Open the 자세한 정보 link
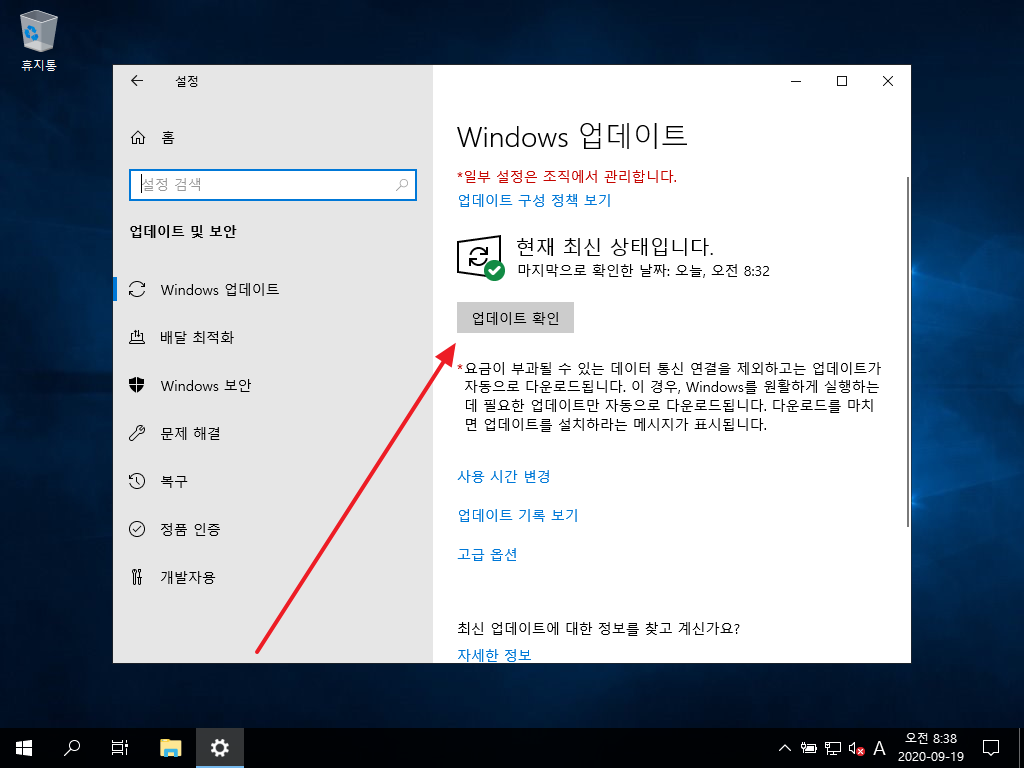The height and width of the screenshot is (768, 1024). tap(494, 654)
